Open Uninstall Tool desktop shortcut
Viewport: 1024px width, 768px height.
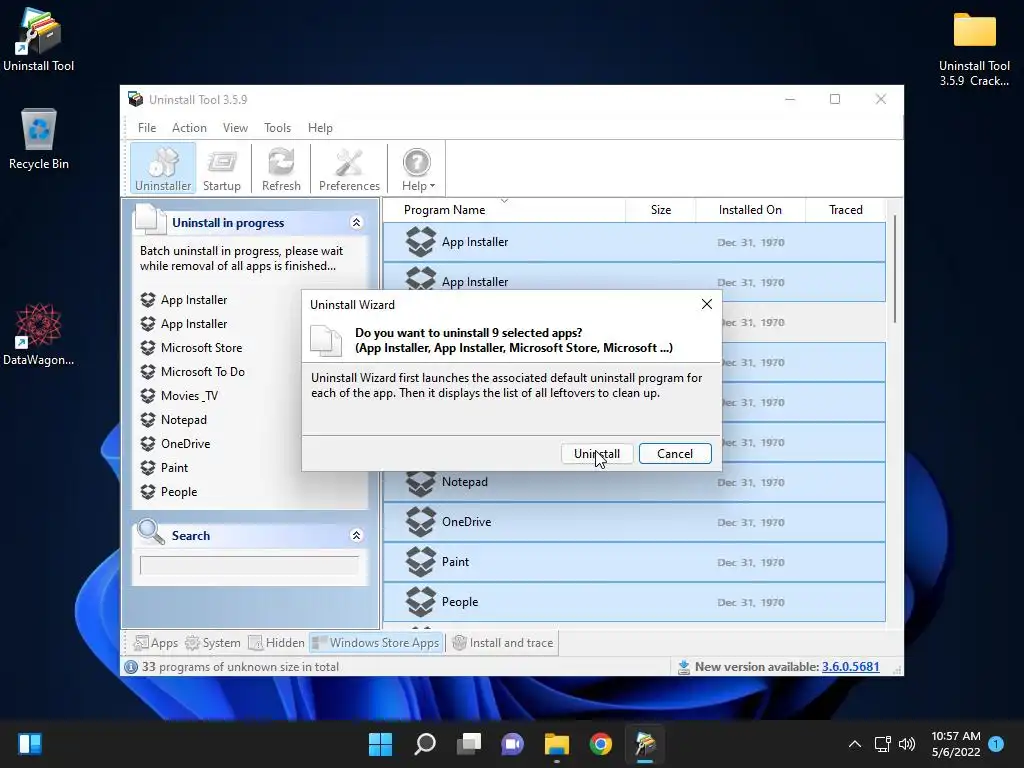[39, 39]
